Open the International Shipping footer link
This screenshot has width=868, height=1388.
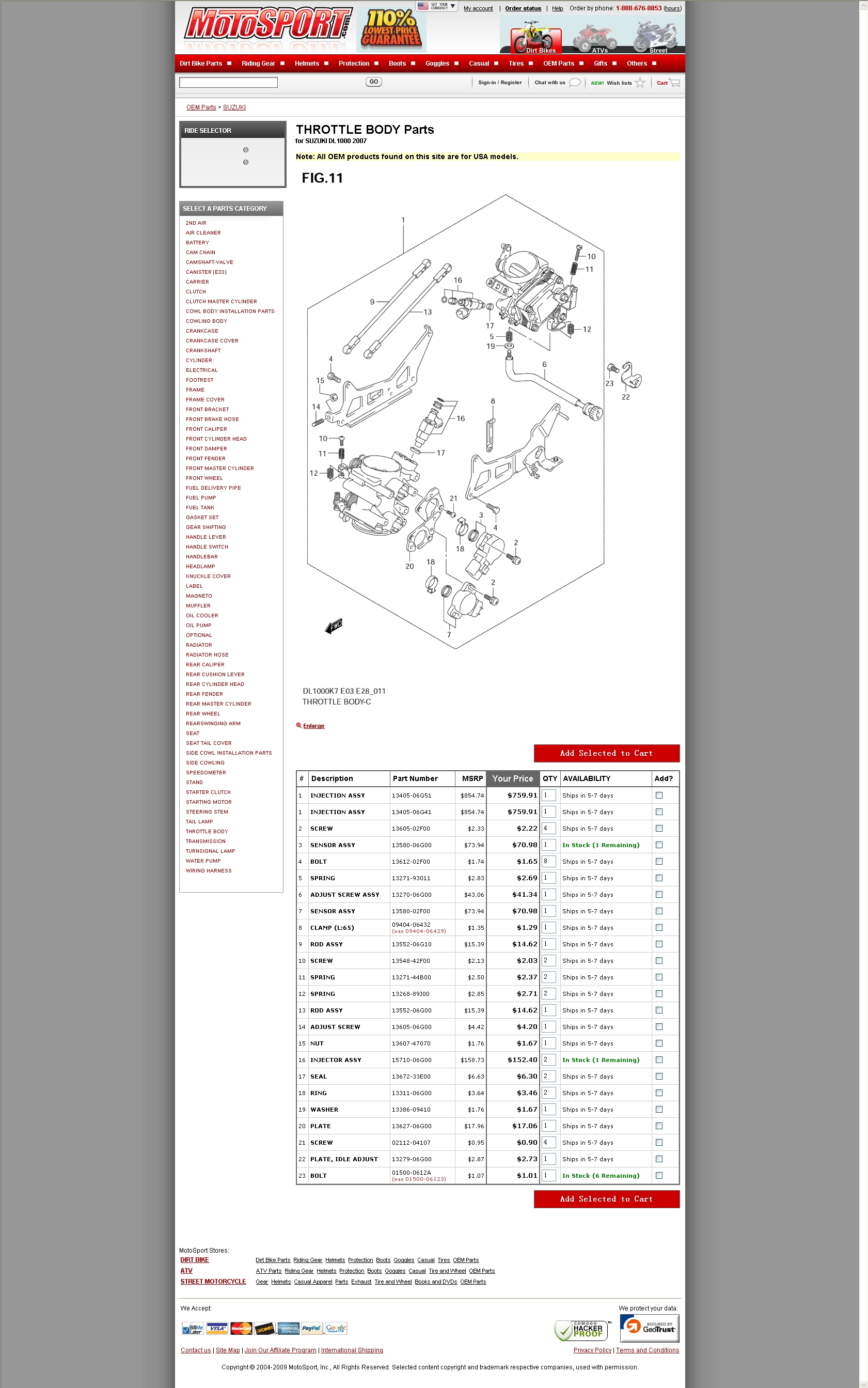352,1350
